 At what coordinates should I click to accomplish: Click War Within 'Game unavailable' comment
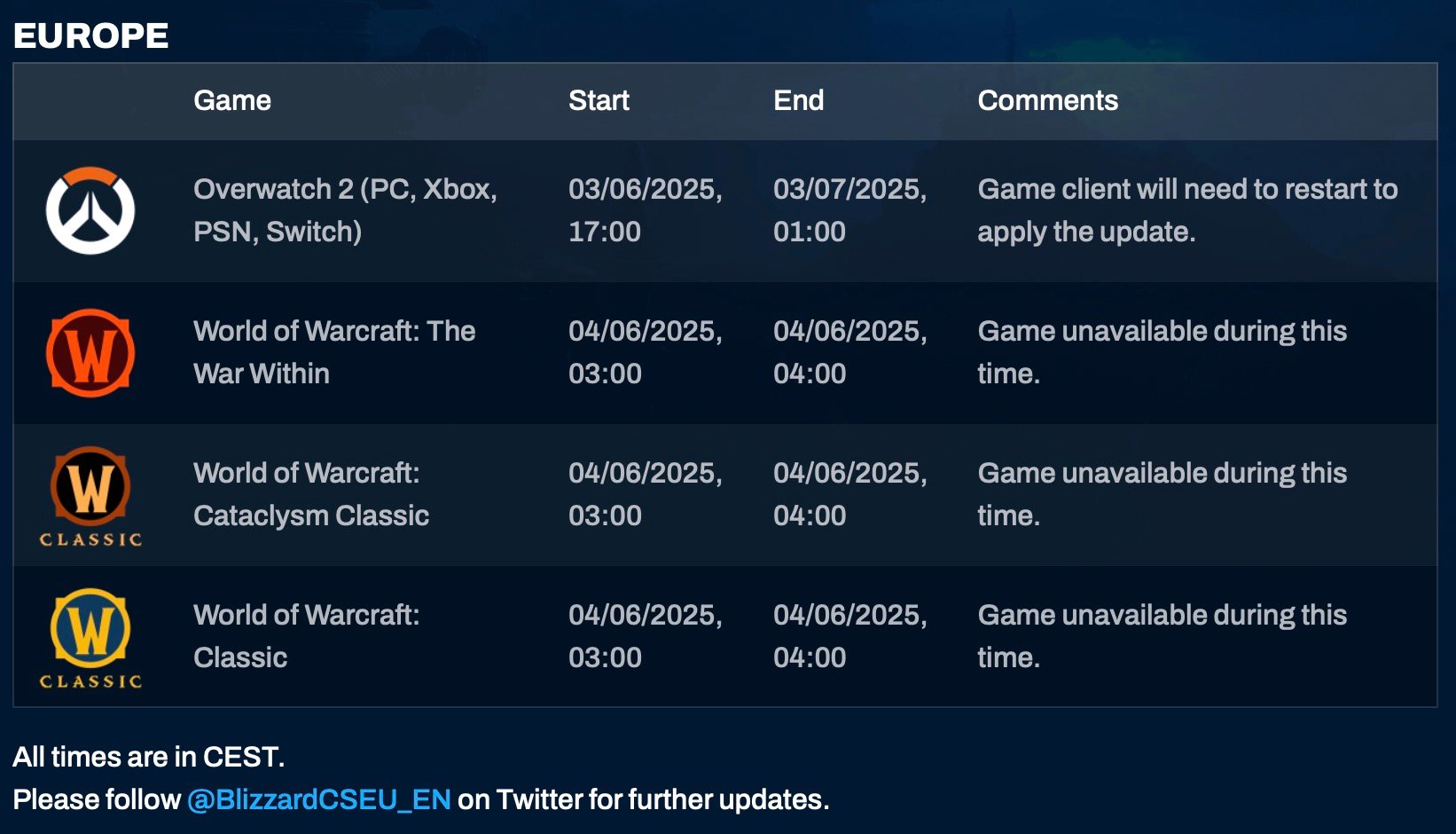coord(1162,352)
